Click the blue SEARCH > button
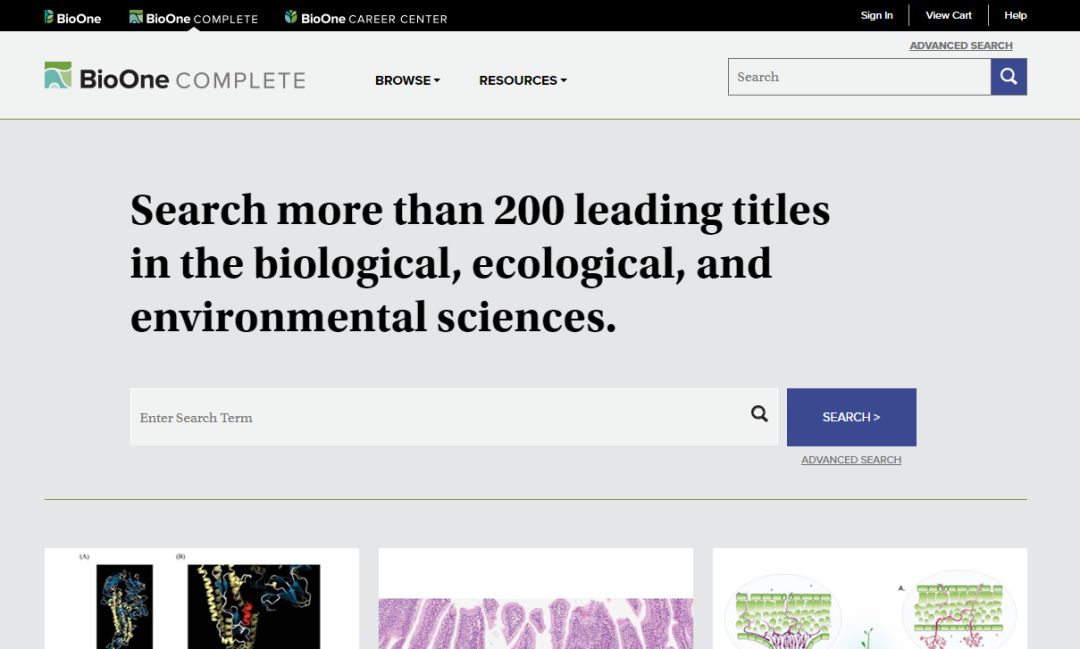Viewport: 1080px width, 649px height. pos(851,417)
